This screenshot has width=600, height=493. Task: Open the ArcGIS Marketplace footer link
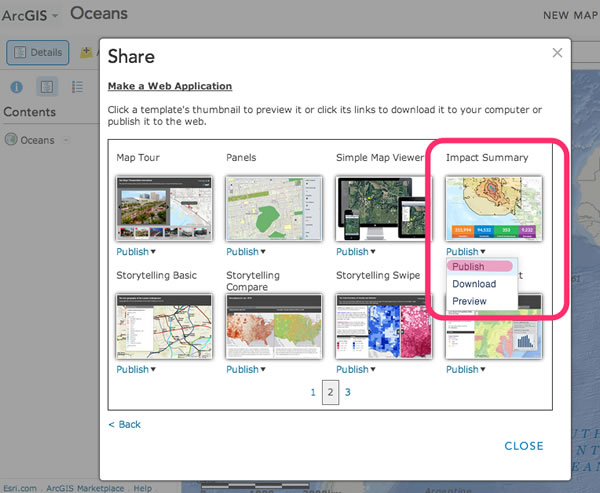85,488
